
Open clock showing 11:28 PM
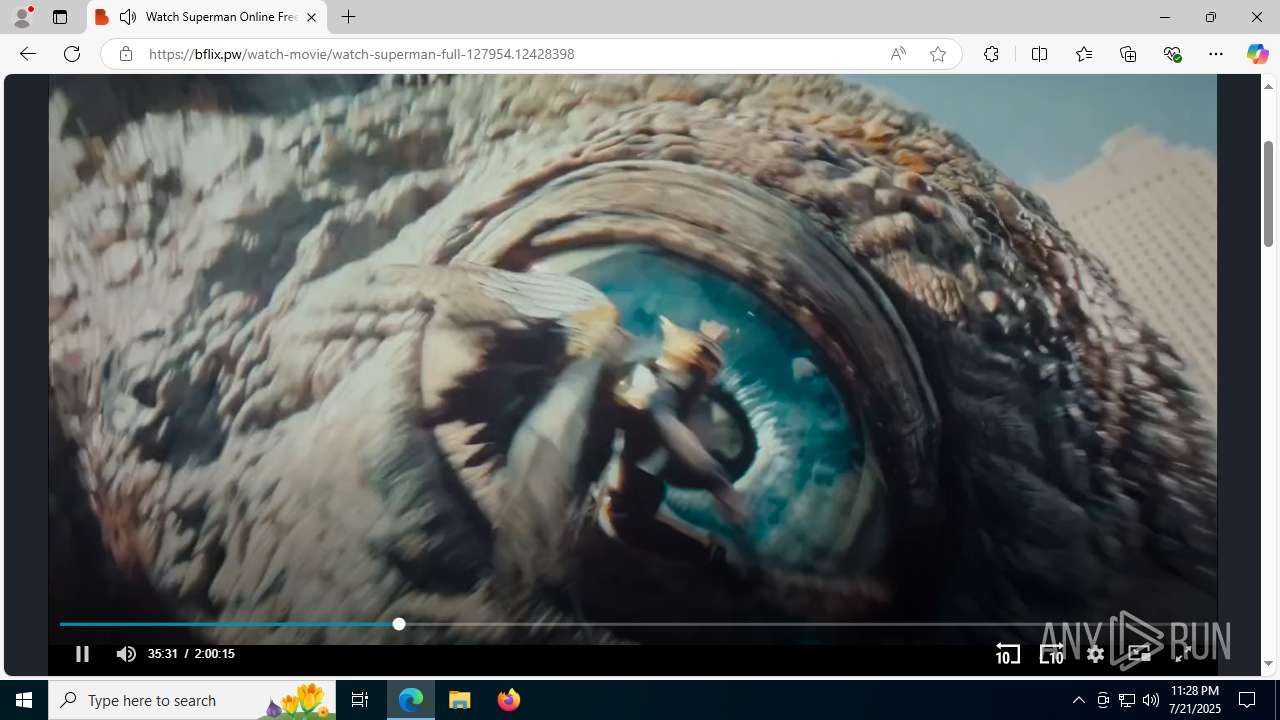pos(1195,700)
